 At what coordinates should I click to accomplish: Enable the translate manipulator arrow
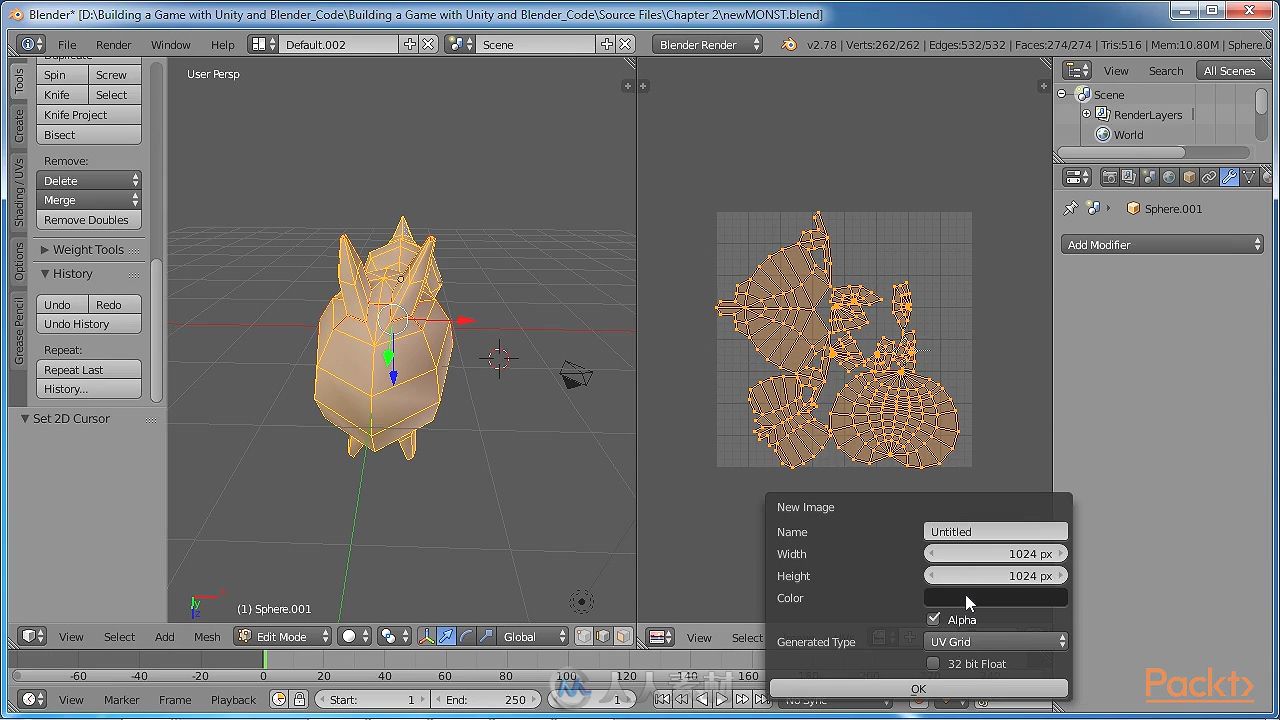point(446,636)
